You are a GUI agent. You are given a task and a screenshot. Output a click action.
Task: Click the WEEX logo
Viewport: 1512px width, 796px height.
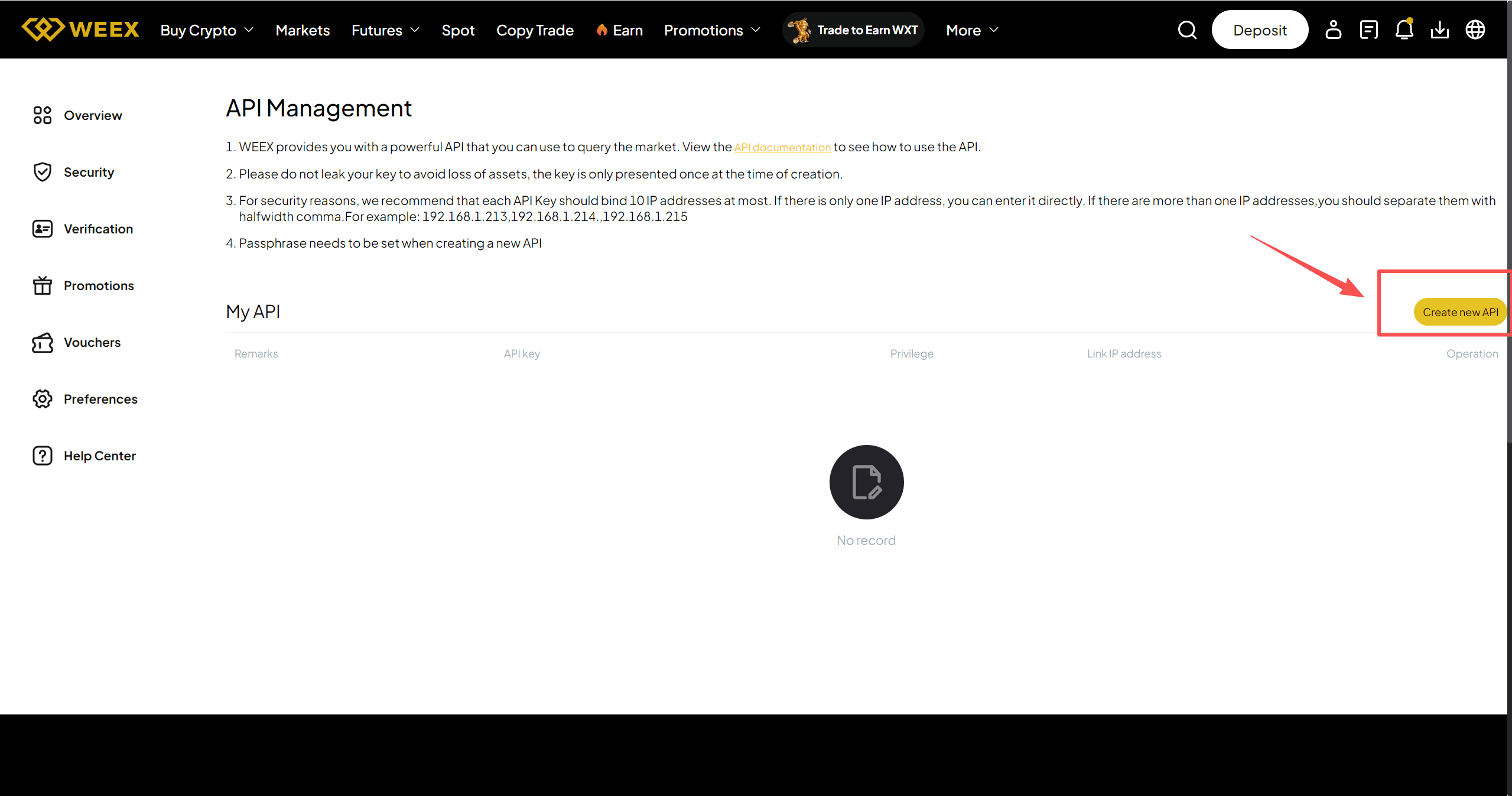[80, 30]
